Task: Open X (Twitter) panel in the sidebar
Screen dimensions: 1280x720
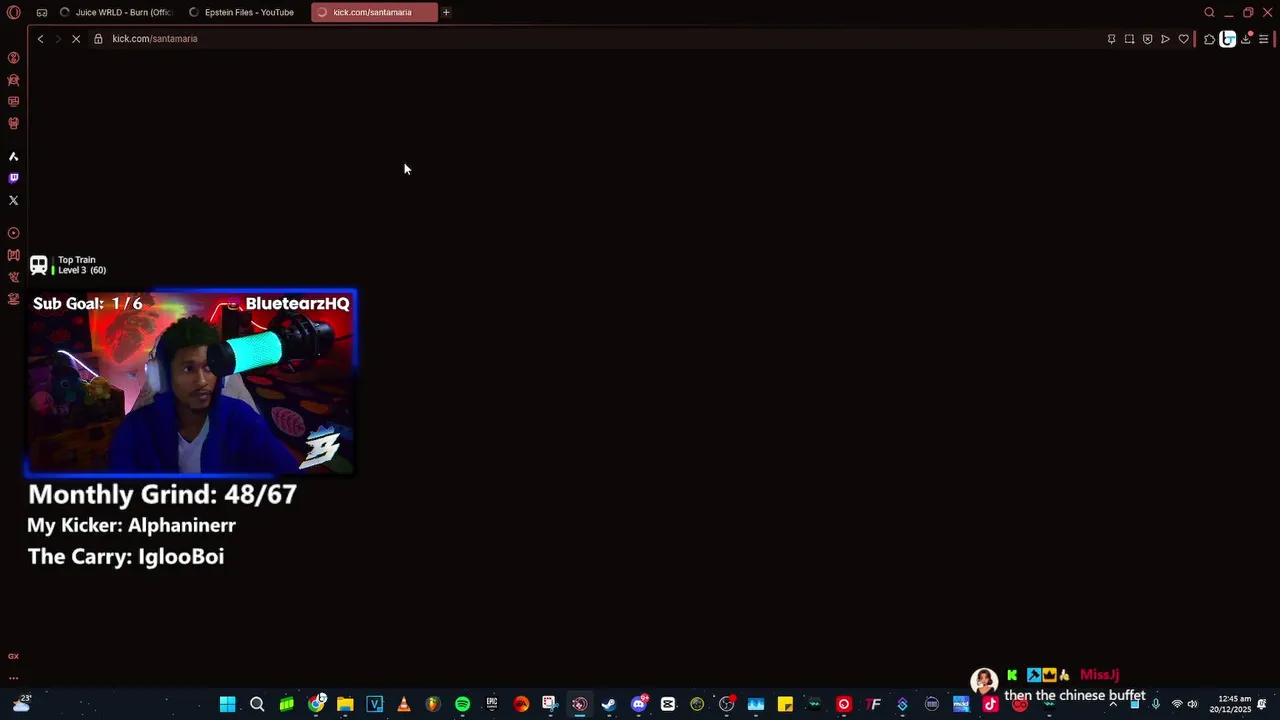Action: (x=14, y=200)
